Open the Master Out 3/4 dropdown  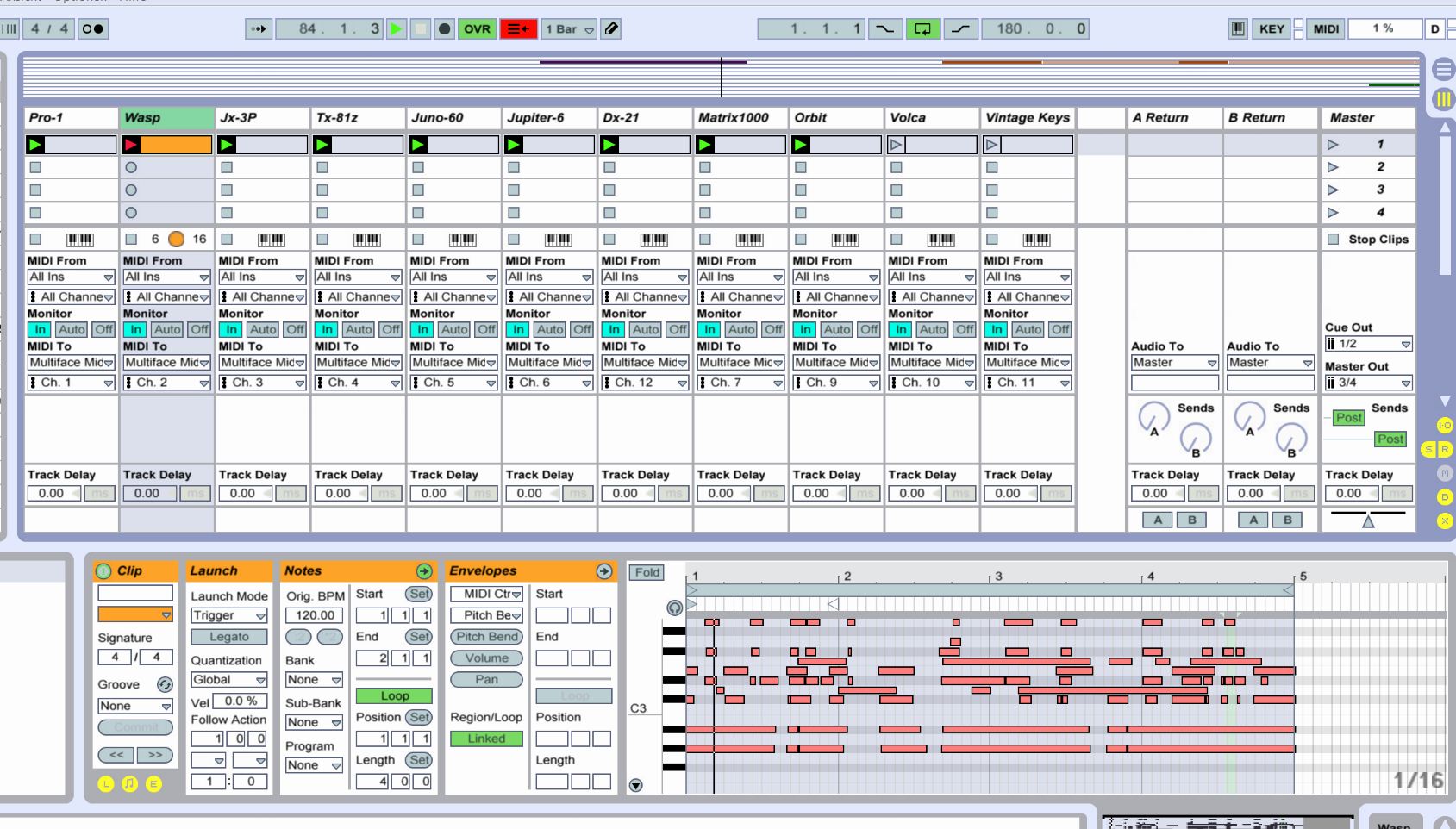click(x=1369, y=383)
